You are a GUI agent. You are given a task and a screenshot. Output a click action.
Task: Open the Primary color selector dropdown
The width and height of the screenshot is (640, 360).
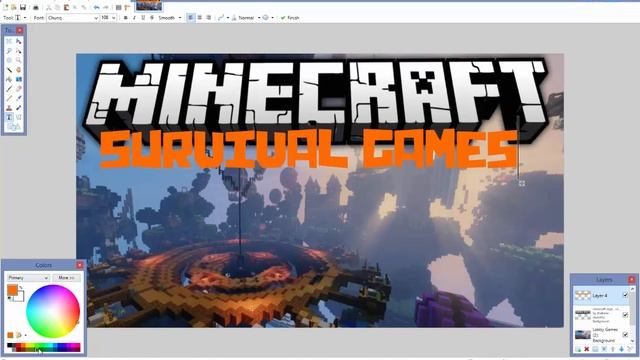(28, 278)
